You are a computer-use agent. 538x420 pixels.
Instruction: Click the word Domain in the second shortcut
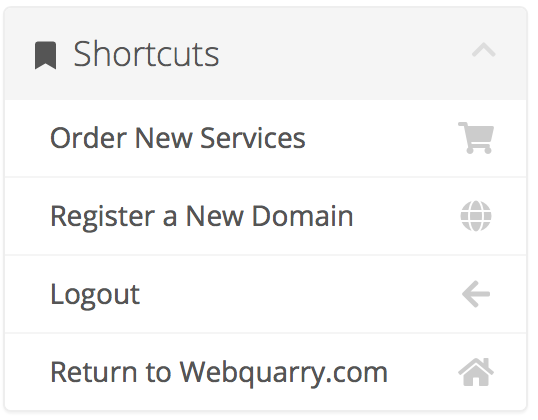302,216
